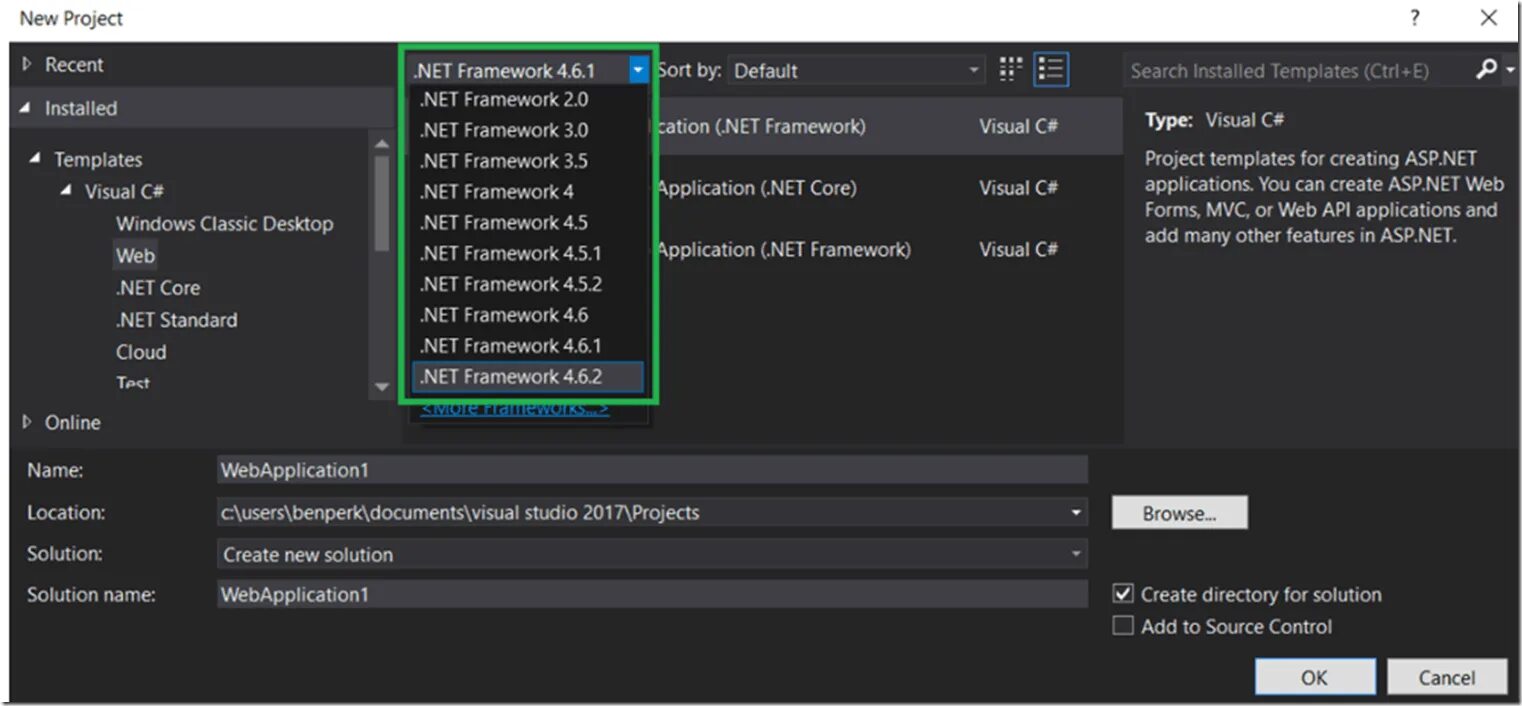Choose .NET Framework 4.6.2
The width and height of the screenshot is (1522, 706).
(x=528, y=377)
